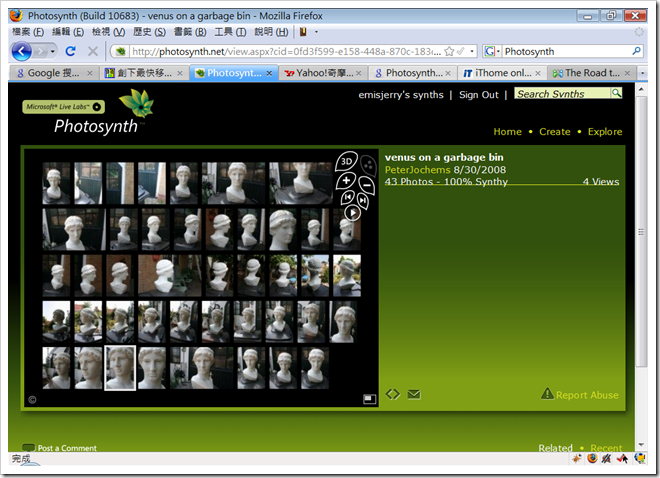Image resolution: width=660 pixels, height=478 pixels.
Task: Click the Microsoft Live Labs badge
Action: (63, 107)
